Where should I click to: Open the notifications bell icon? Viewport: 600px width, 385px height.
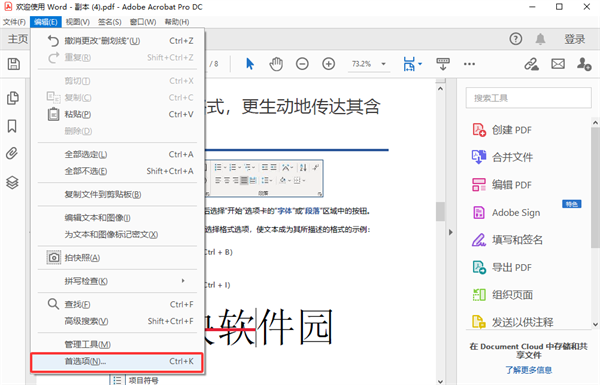pos(540,39)
